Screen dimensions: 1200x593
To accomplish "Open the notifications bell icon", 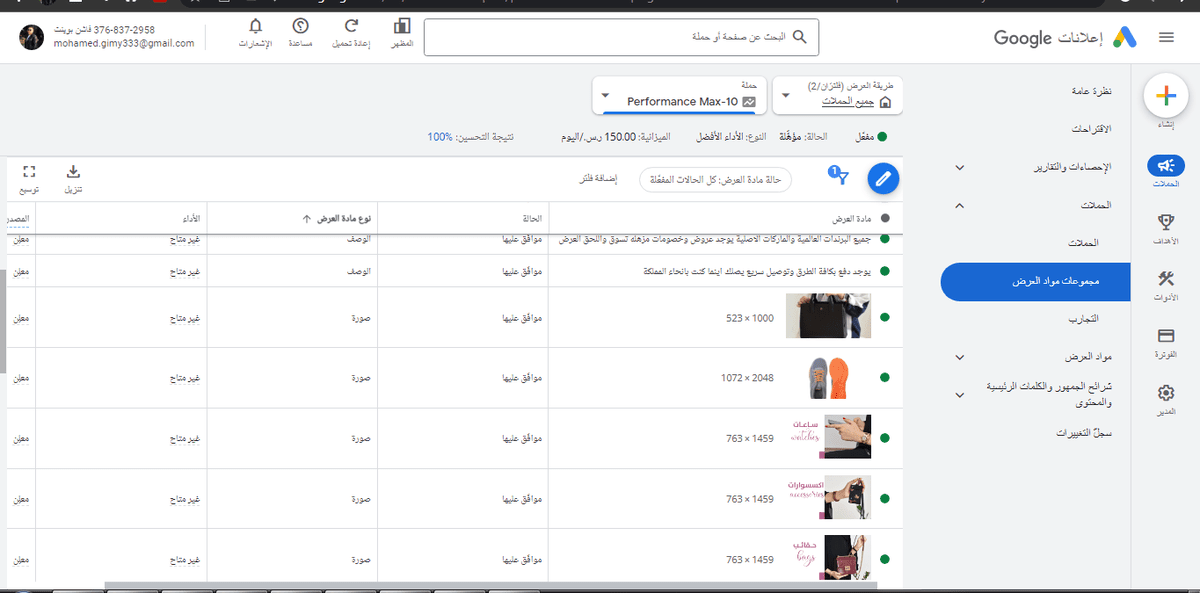I will pos(256,27).
